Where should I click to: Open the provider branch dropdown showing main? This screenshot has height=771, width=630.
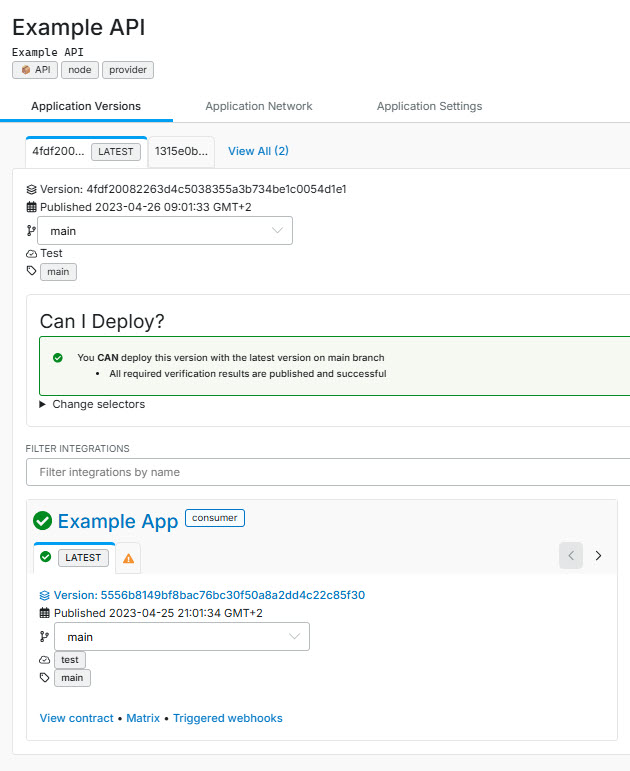point(165,231)
